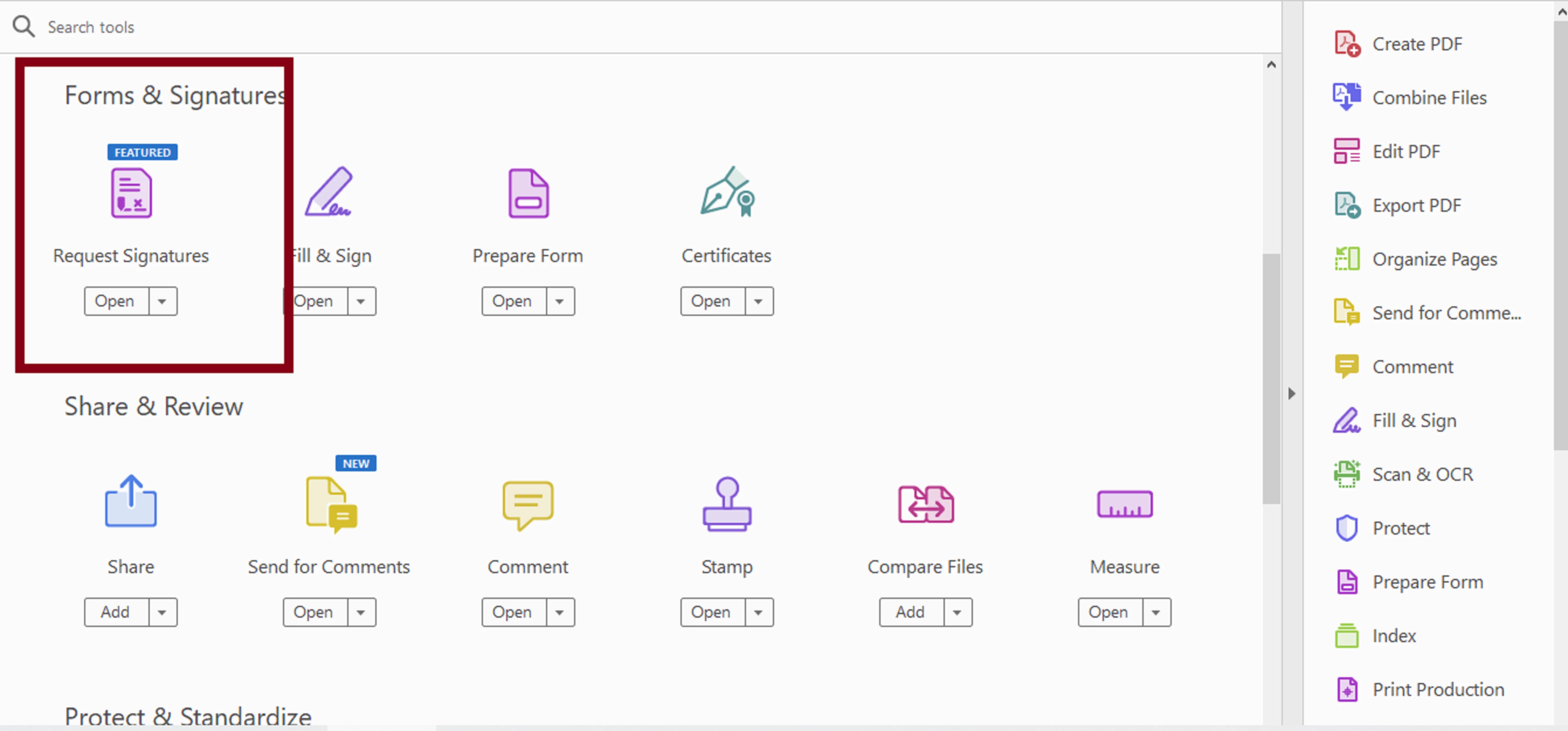
Task: Select the Prepare Form tool icon
Action: click(528, 194)
